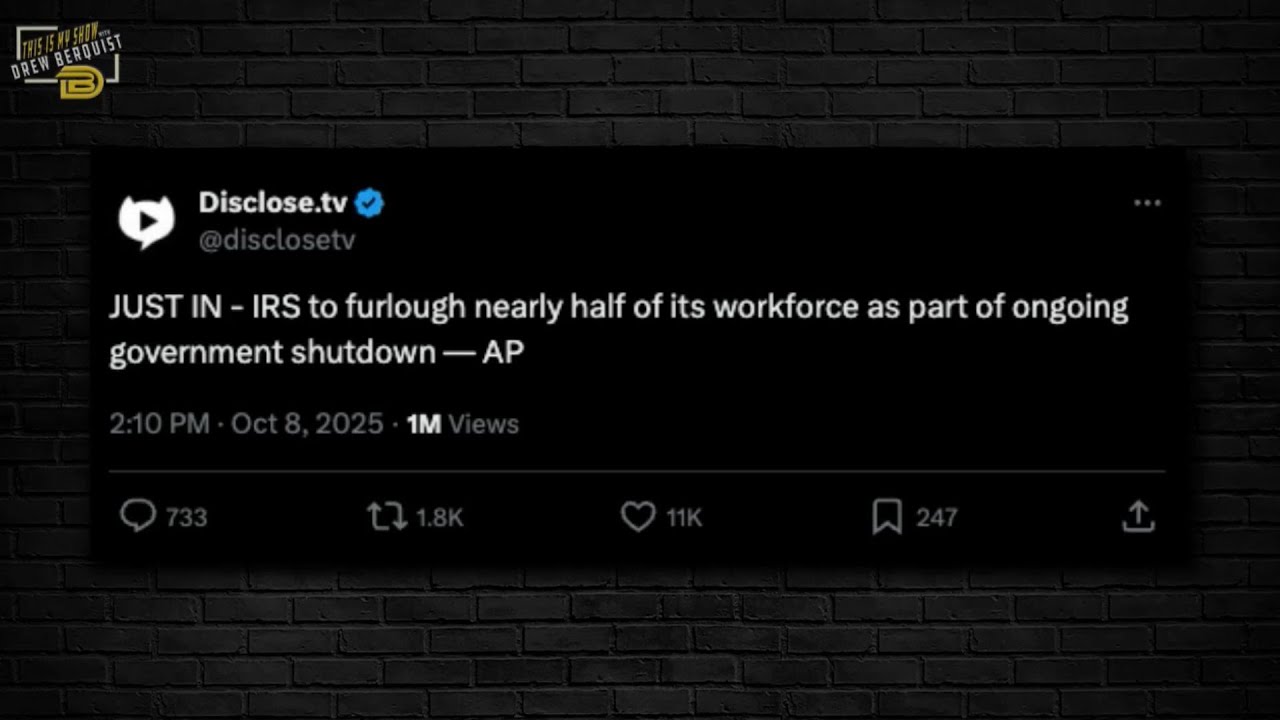
Task: Click the 247 bookmarks count
Action: point(936,517)
